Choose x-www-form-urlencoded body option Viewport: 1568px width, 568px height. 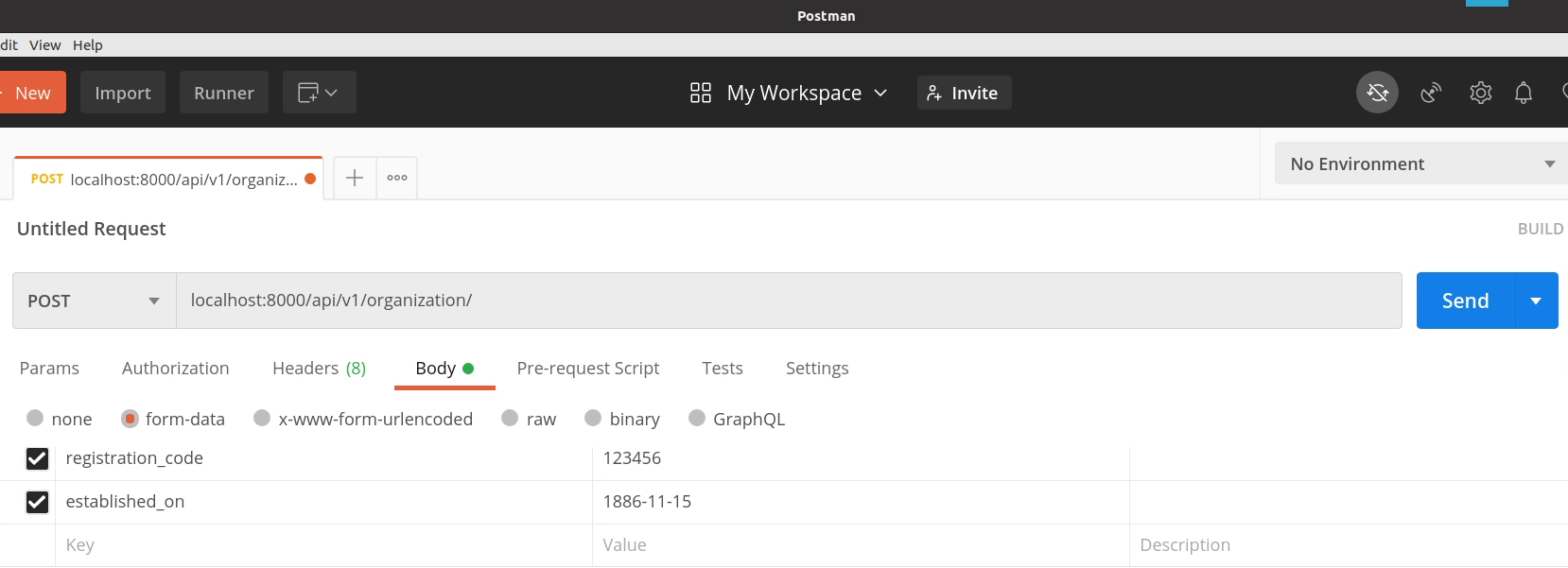[262, 418]
